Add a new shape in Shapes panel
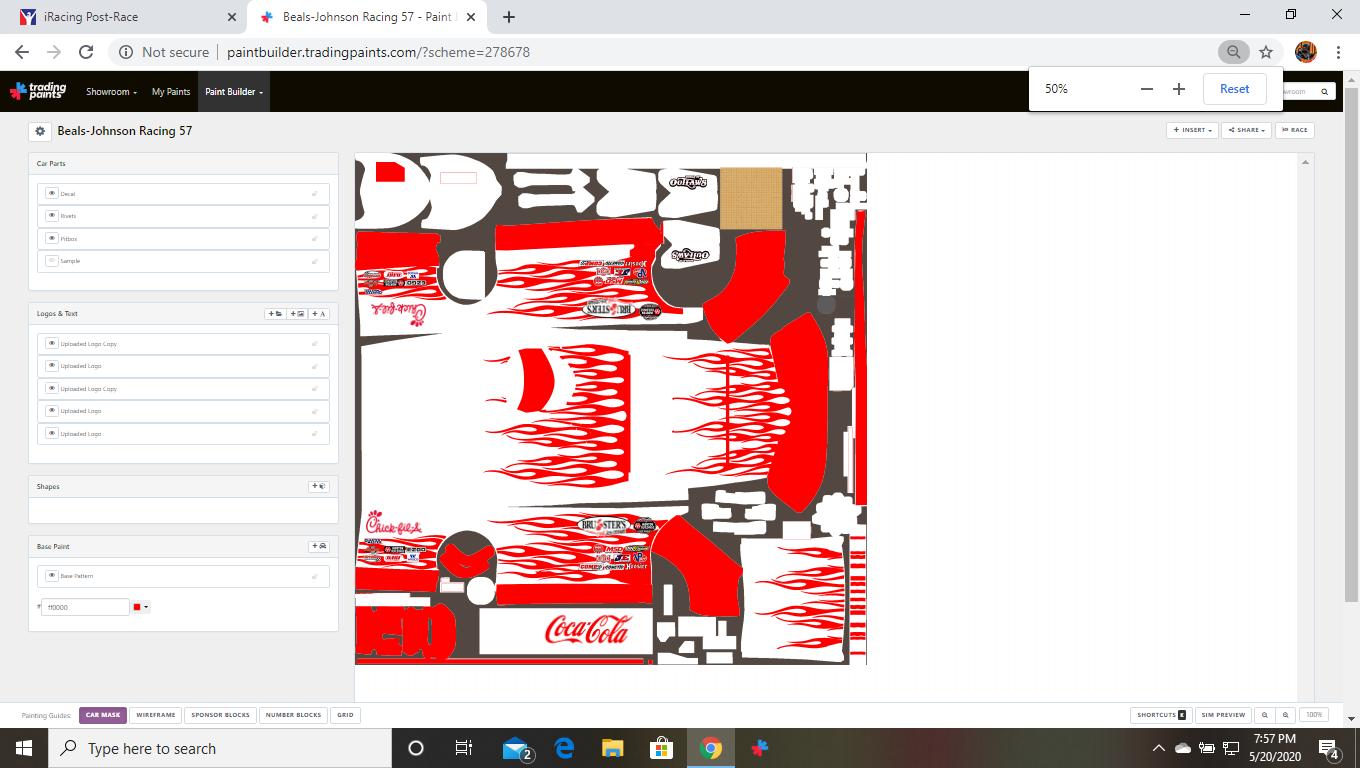This screenshot has width=1360, height=768. point(319,487)
